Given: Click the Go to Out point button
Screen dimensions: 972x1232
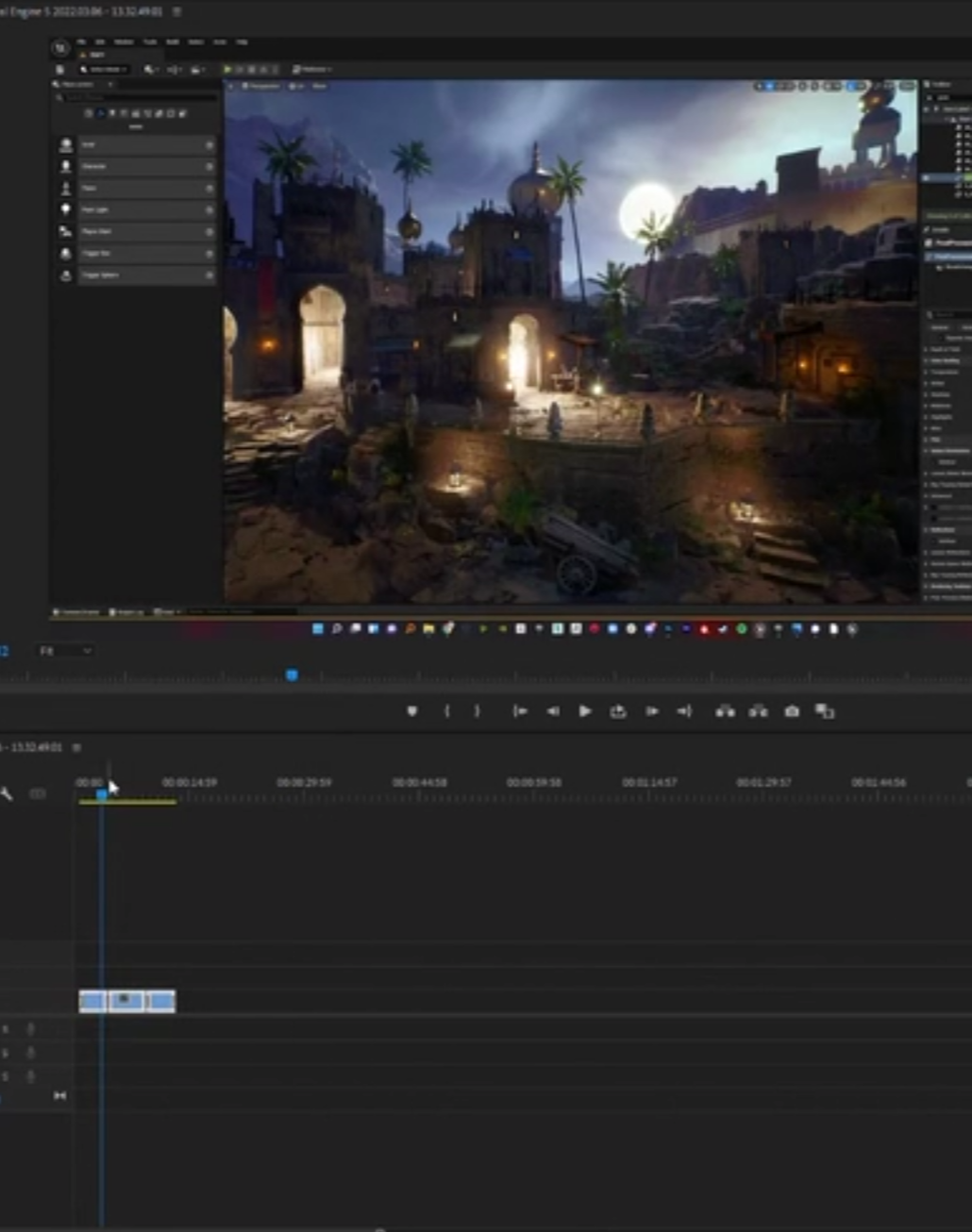Looking at the screenshot, I should tap(684, 711).
